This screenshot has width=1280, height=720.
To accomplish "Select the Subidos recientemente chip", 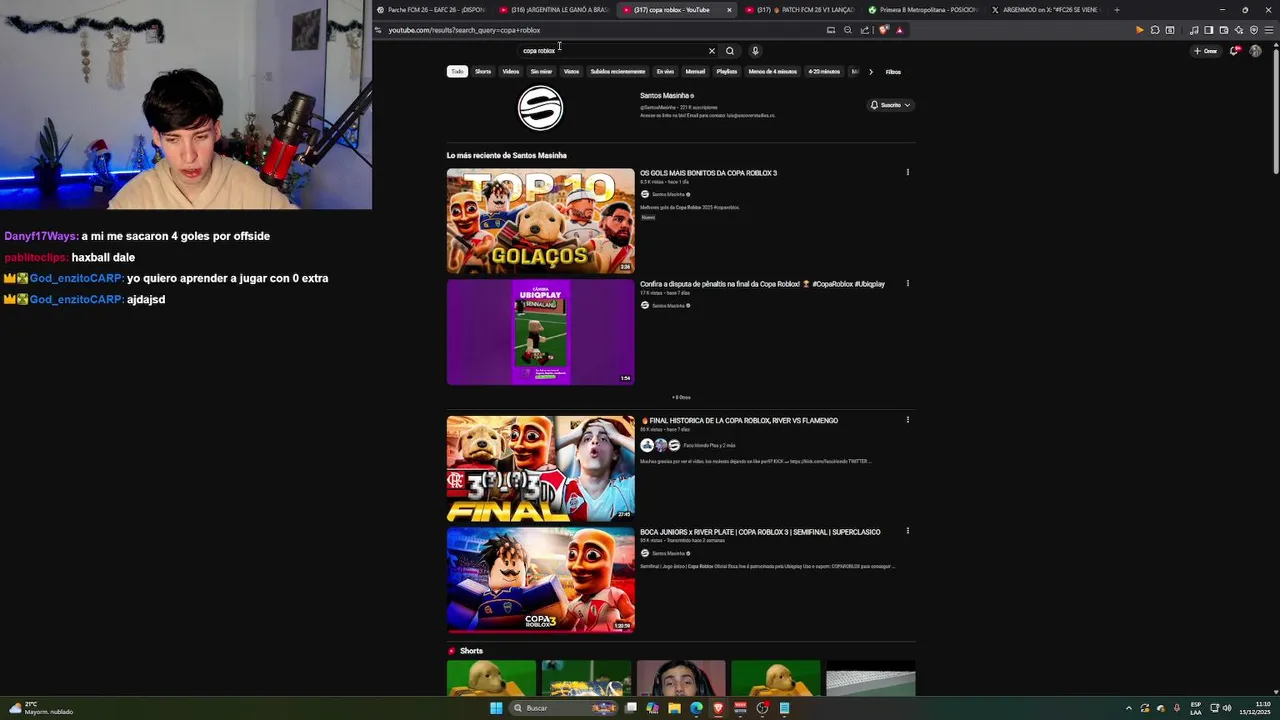I will coord(617,72).
